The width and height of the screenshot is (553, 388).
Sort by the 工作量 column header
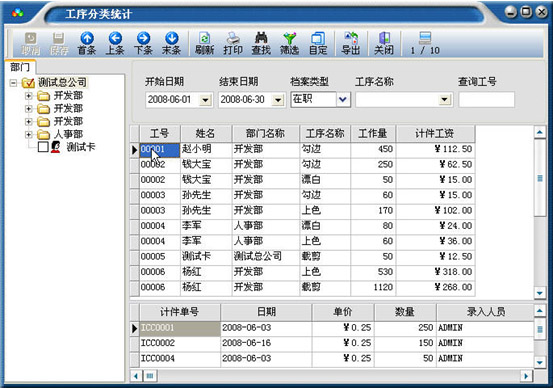(373, 133)
